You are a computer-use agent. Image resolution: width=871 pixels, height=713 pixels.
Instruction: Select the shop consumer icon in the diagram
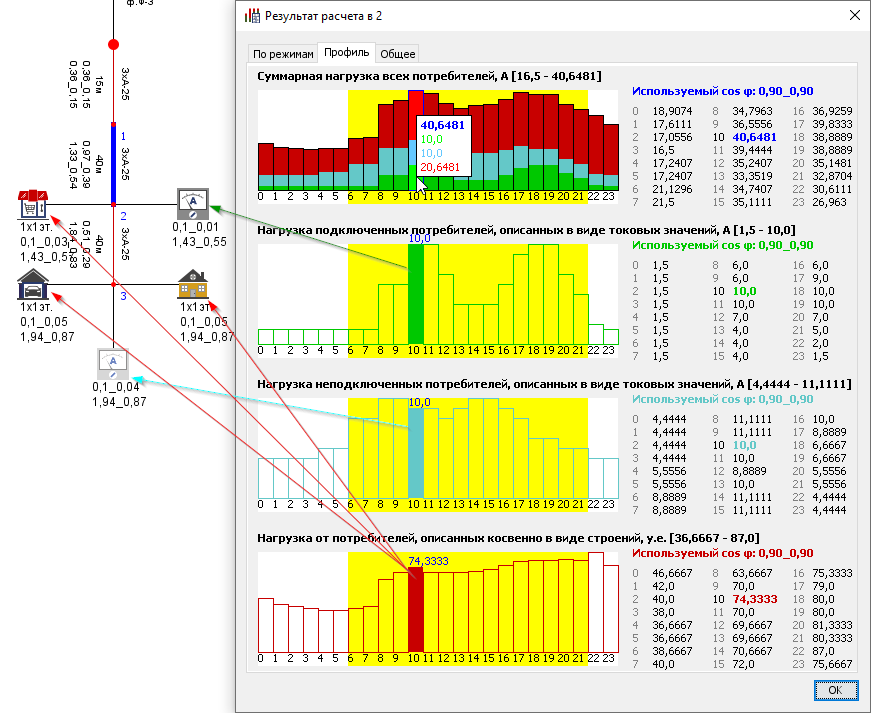point(33,204)
